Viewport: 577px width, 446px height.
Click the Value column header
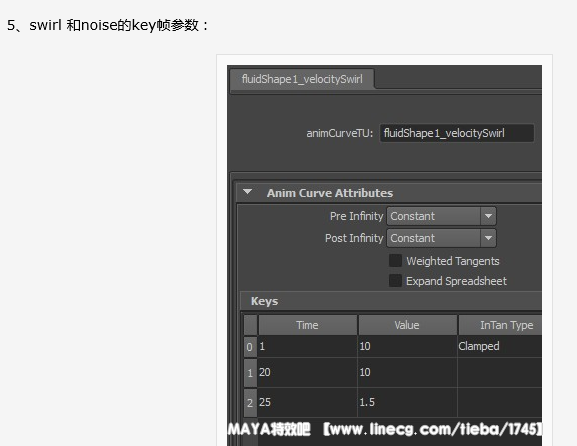[x=407, y=325]
